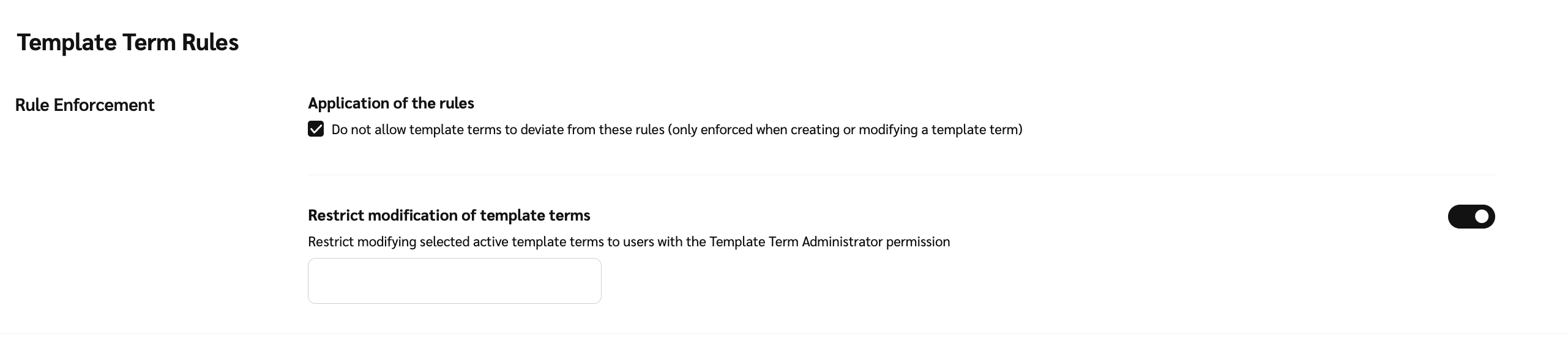
Task: Click 'these rules' in the checkbox label
Action: tap(631, 130)
